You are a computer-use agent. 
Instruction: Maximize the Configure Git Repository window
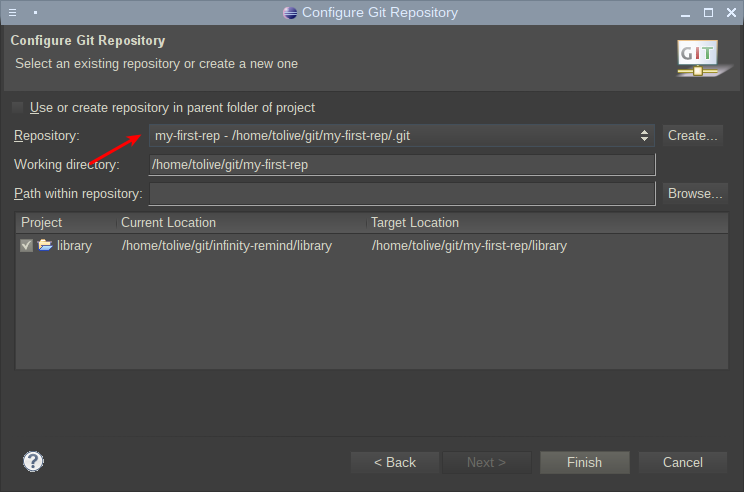708,13
